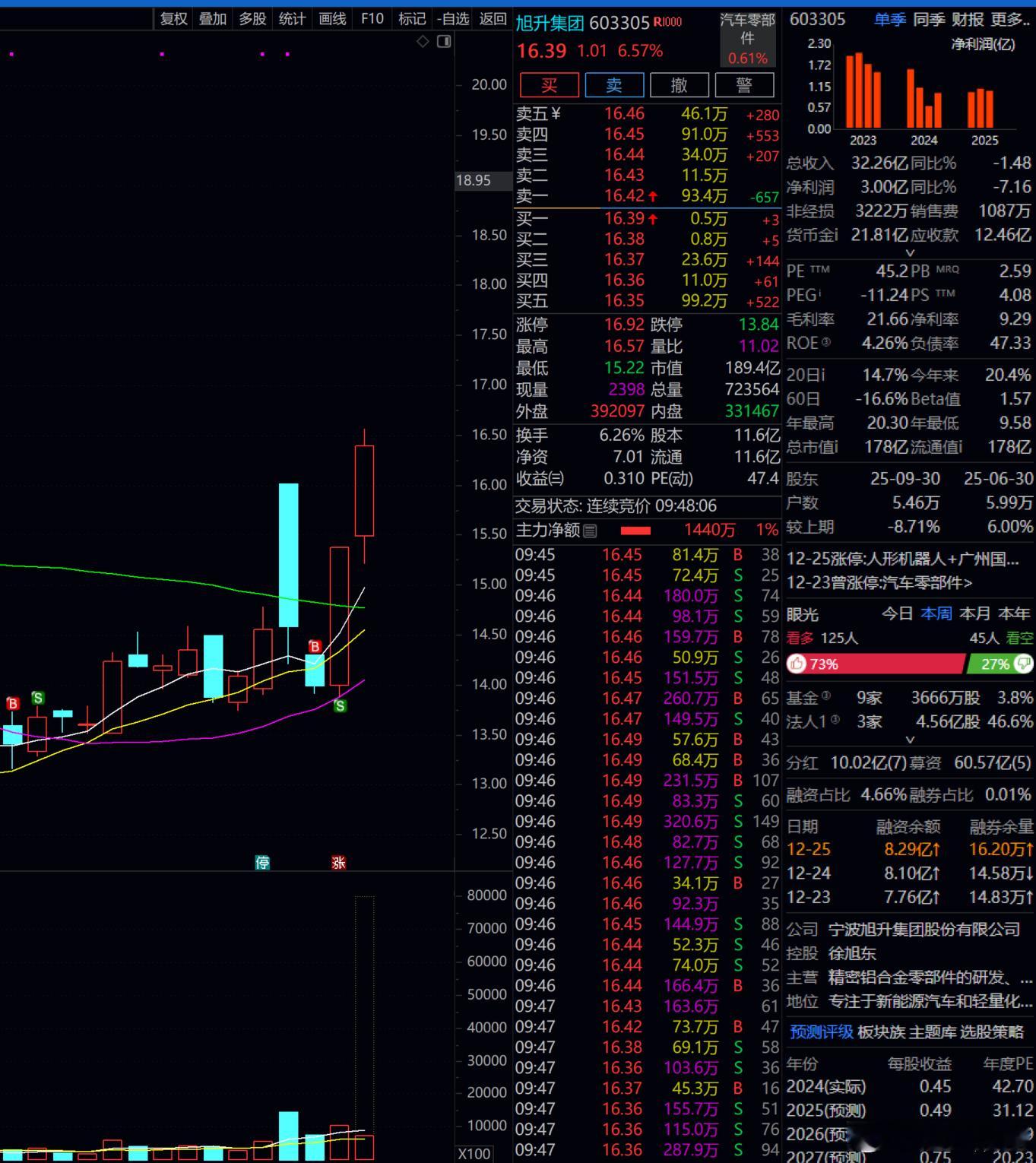Select the 今日 sentiment period
The height and width of the screenshot is (1163, 1036).
click(x=897, y=613)
